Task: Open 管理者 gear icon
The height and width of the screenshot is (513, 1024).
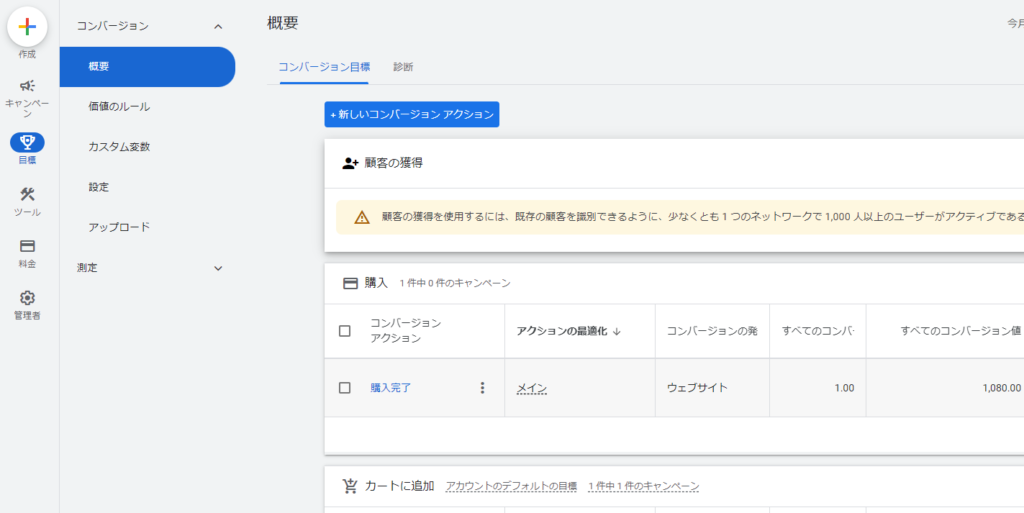Action: pos(28,298)
